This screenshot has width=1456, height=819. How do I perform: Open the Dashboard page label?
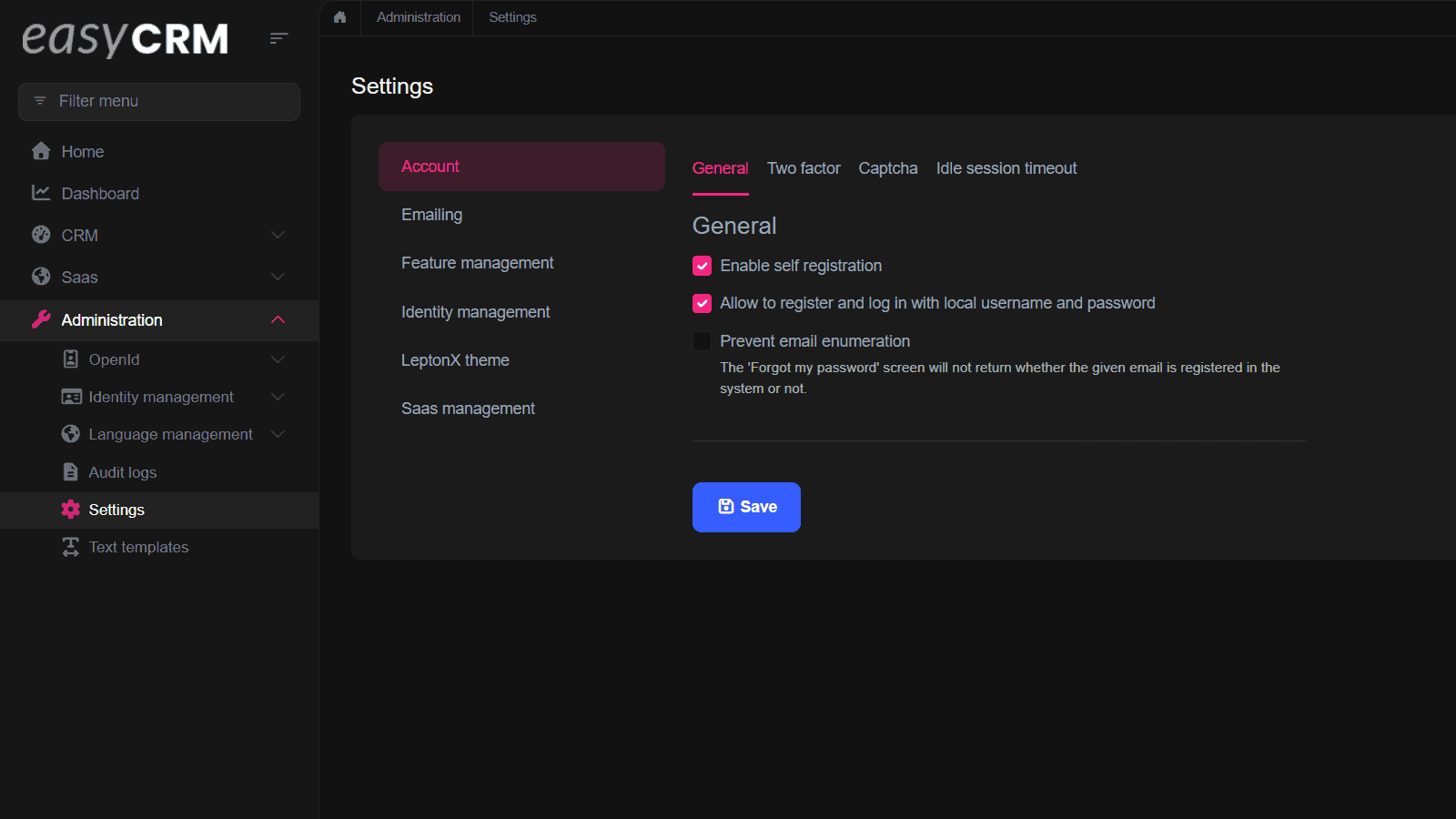coord(100,194)
